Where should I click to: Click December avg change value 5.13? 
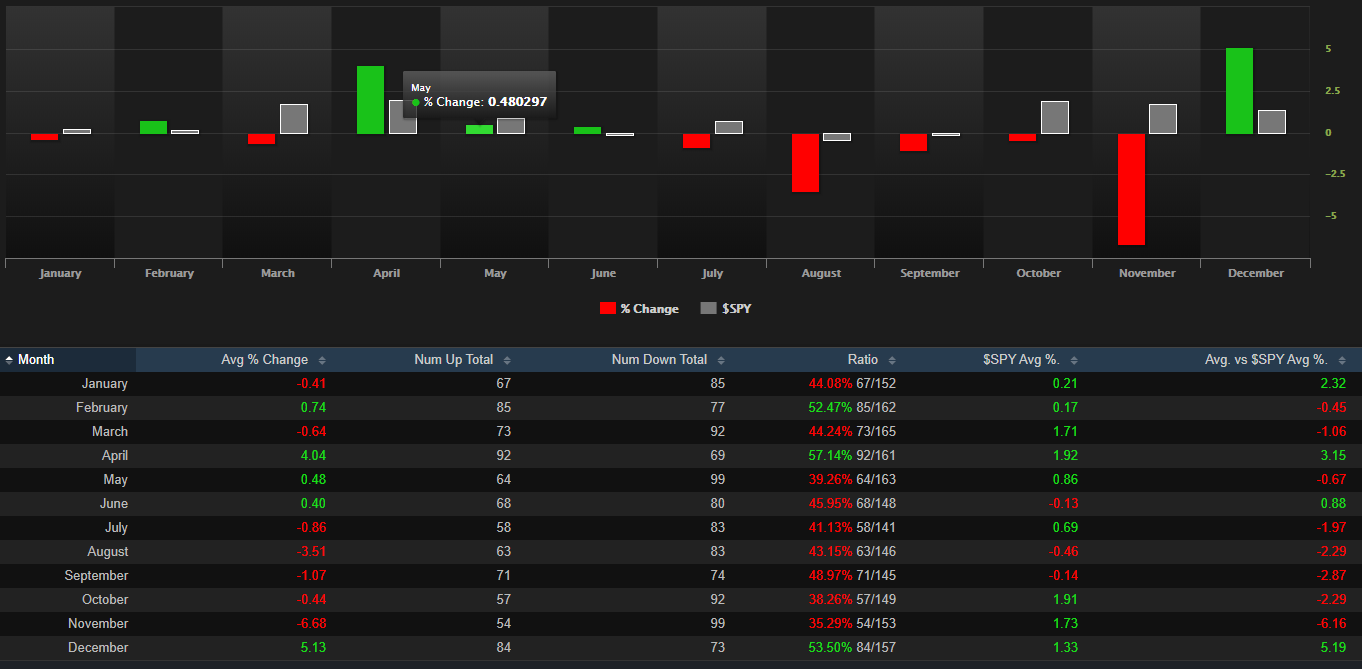(x=313, y=648)
